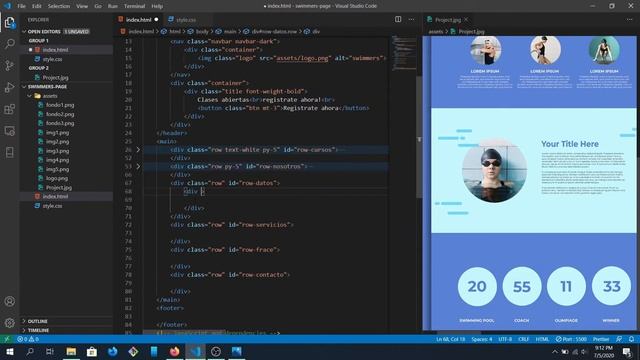Click the main breadcrumb item
The height and width of the screenshot is (360, 640).
coord(230,31)
